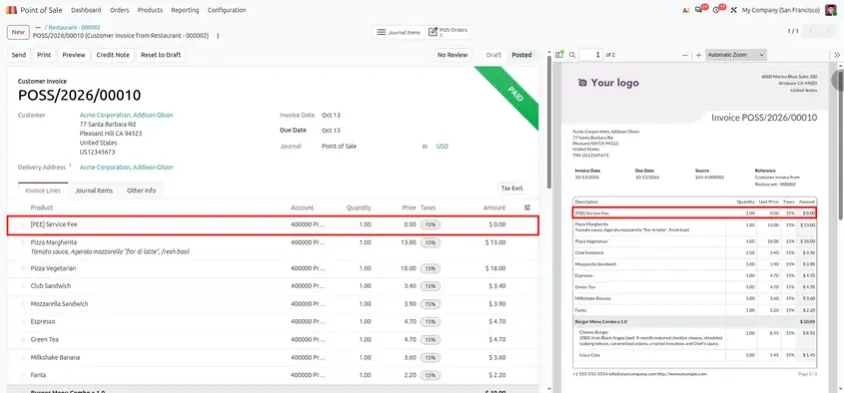
Task: Open the Orders menu
Action: pos(119,10)
